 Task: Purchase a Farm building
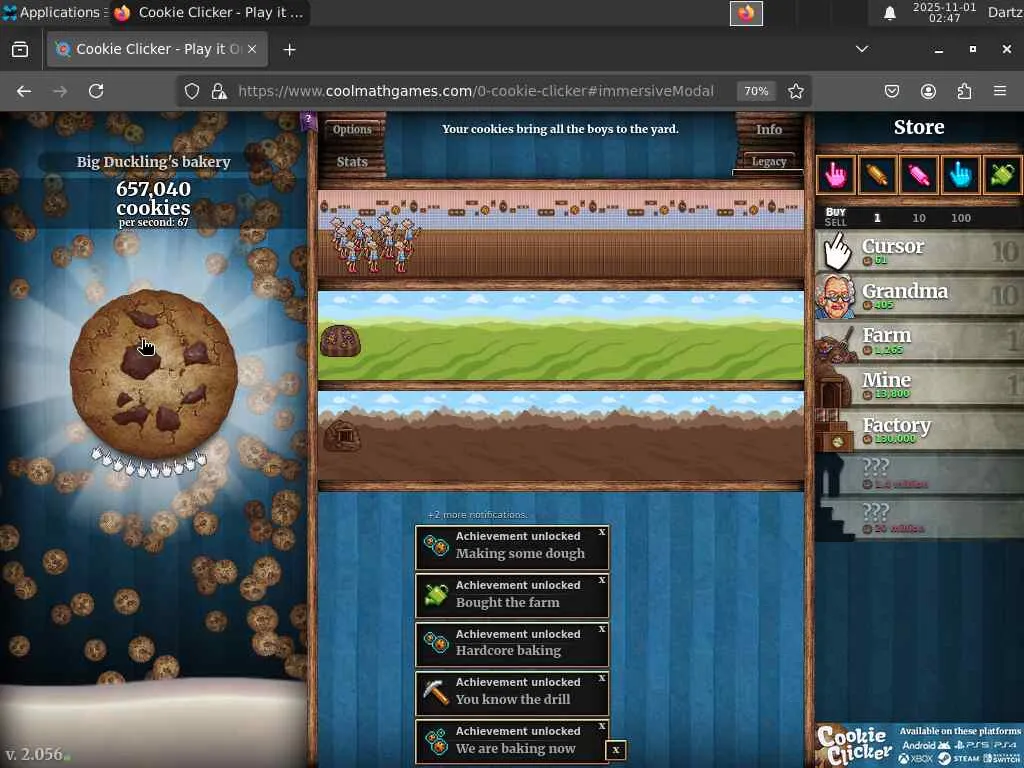pyautogui.click(x=920, y=340)
